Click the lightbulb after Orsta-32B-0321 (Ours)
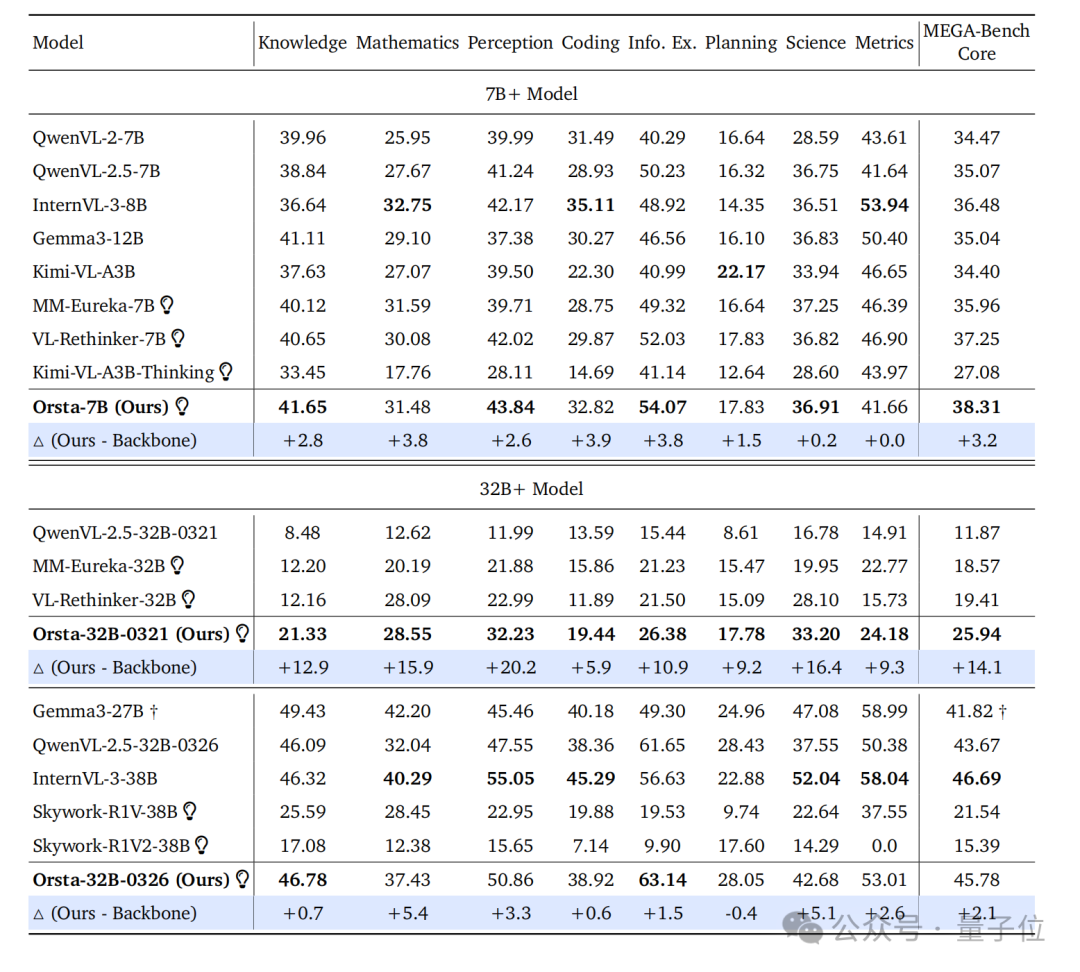The image size is (1080, 972). (x=242, y=633)
